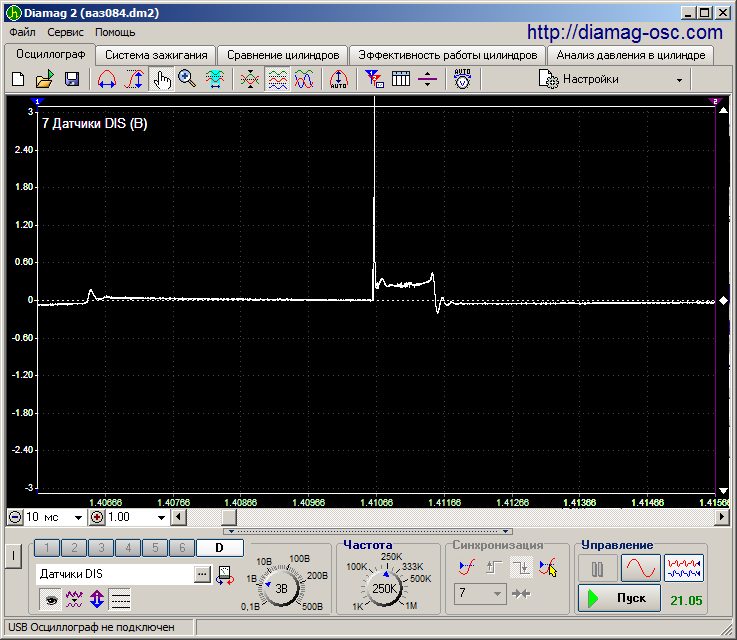Open the Анализ давления в цилиндре tab
The width and height of the screenshot is (737, 640).
(x=631, y=55)
